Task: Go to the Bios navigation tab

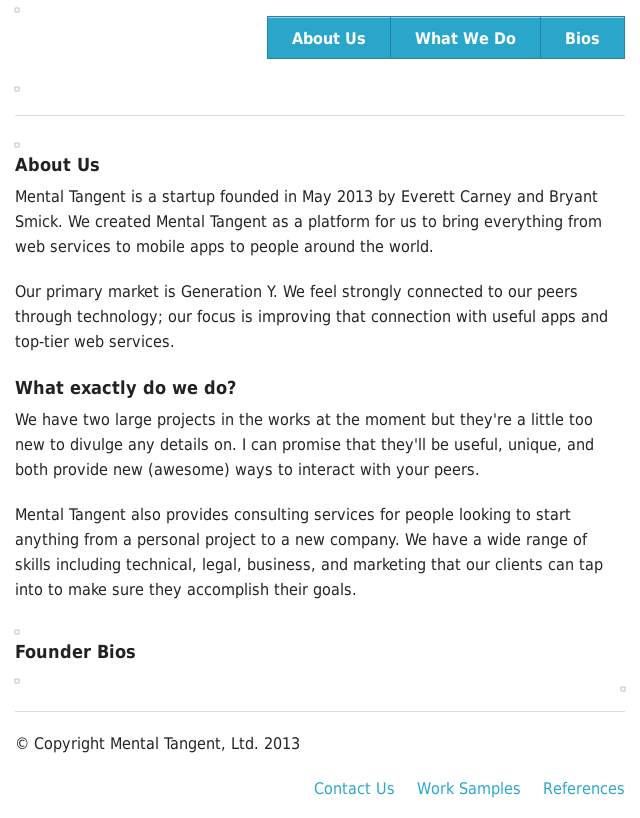Action: pos(582,38)
